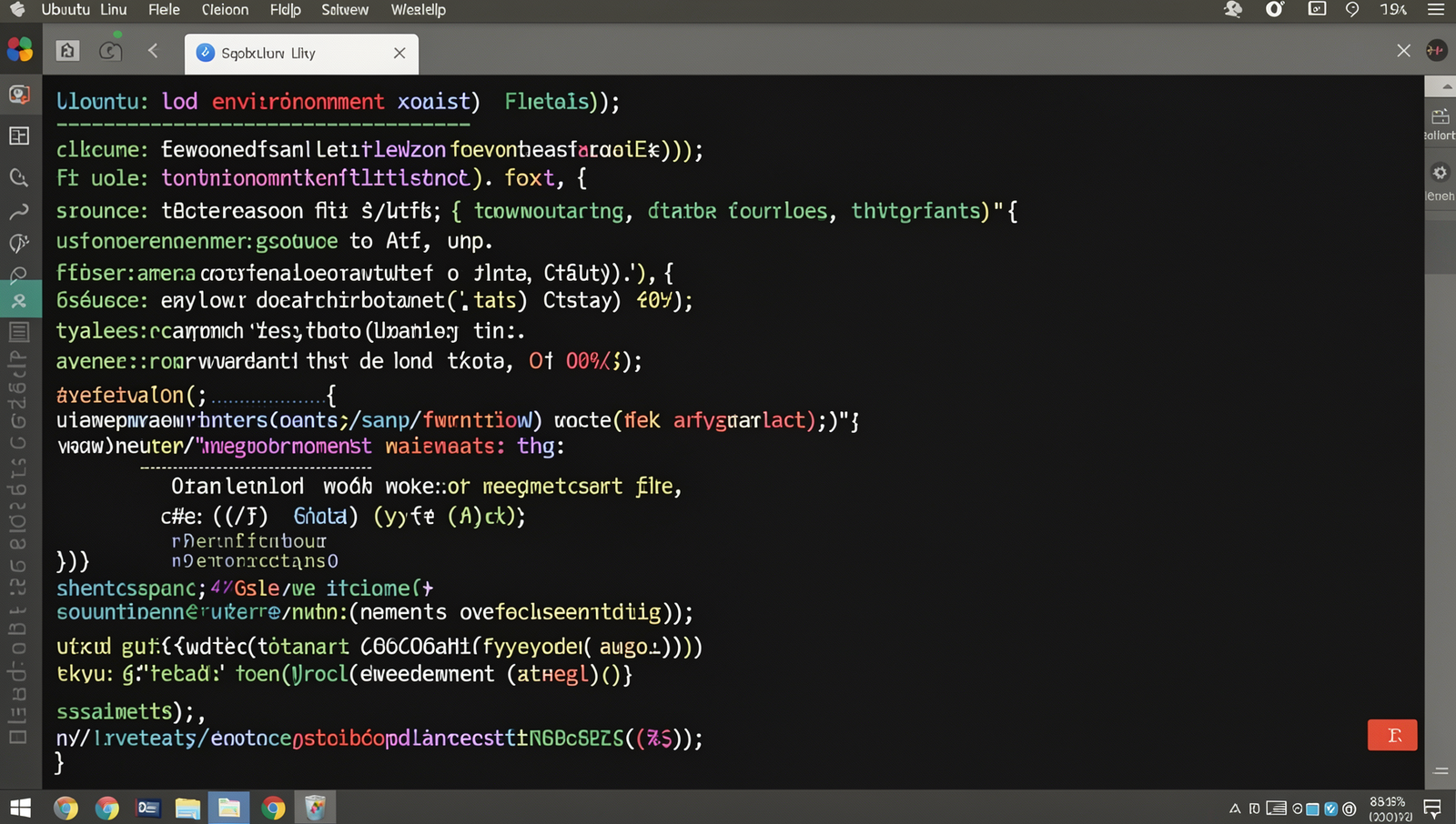Open the gear settings icon in right panel

(x=1440, y=173)
